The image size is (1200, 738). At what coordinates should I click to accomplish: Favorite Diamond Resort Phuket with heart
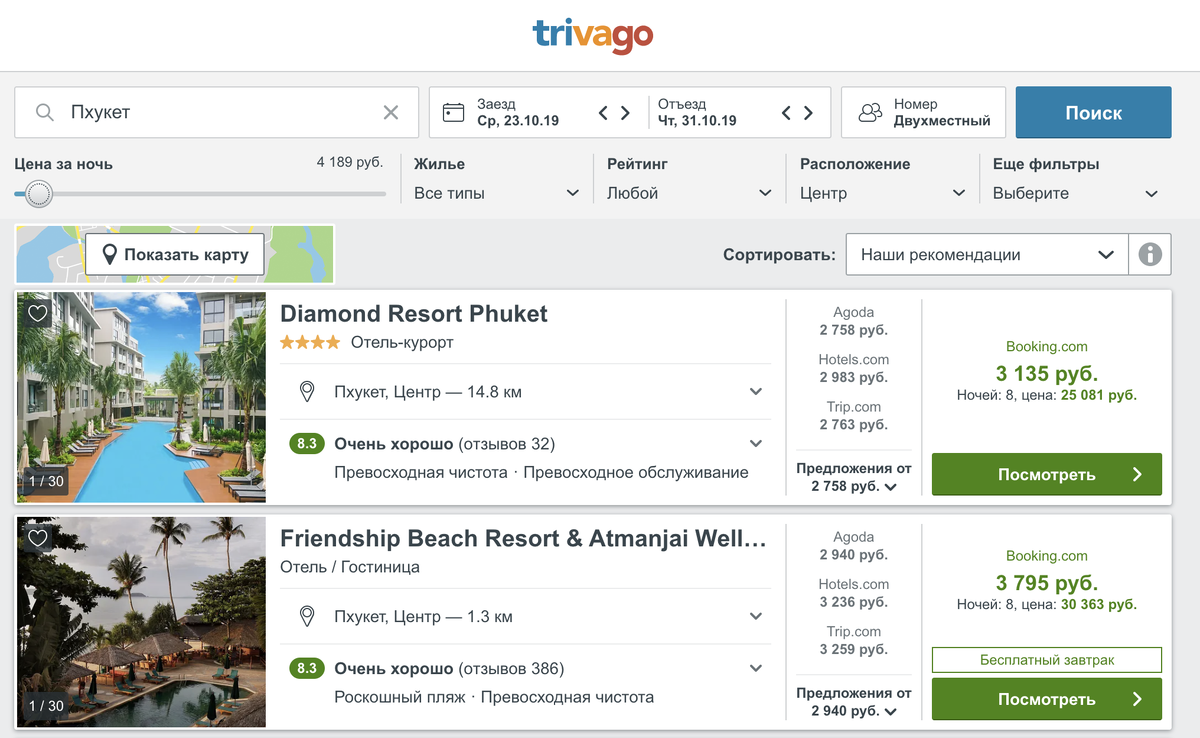(38, 313)
